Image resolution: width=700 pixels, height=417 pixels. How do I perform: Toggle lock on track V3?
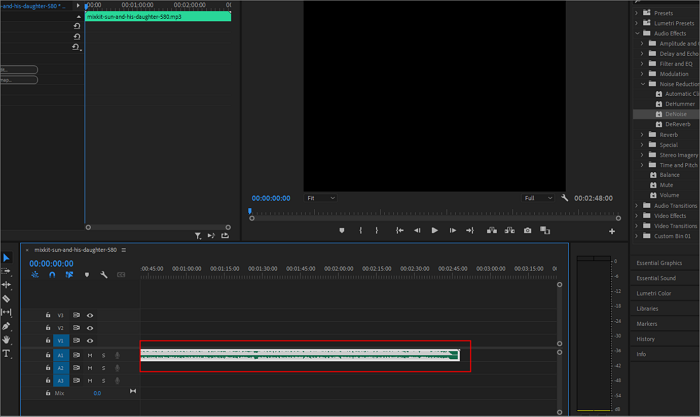click(x=48, y=315)
